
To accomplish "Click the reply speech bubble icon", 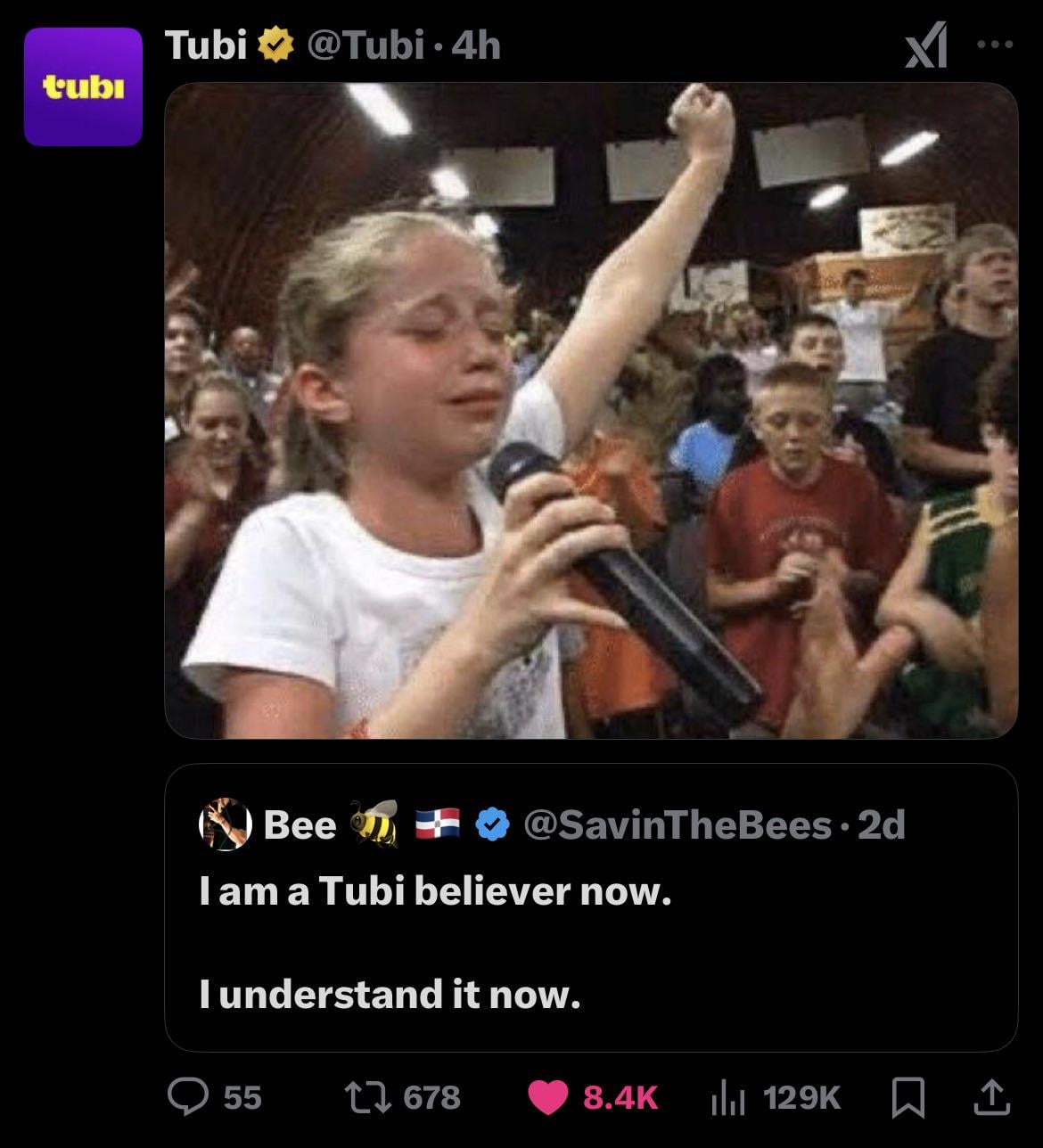I will coord(187,1096).
